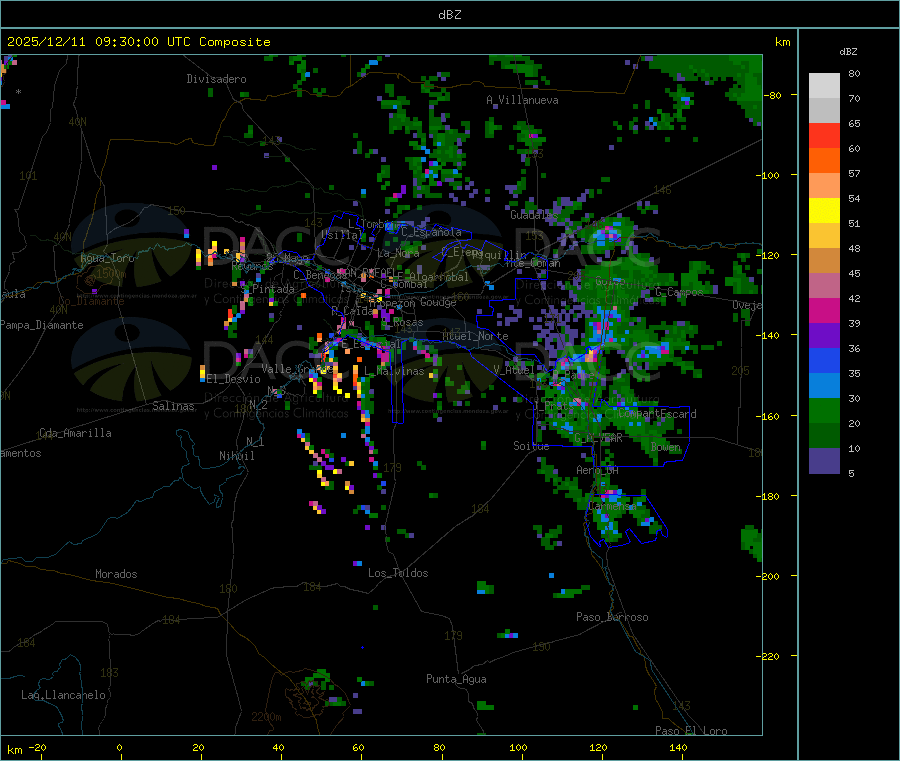Select the dark orange 57-60 dBZ legend swatch
900x761 pixels.
(824, 161)
